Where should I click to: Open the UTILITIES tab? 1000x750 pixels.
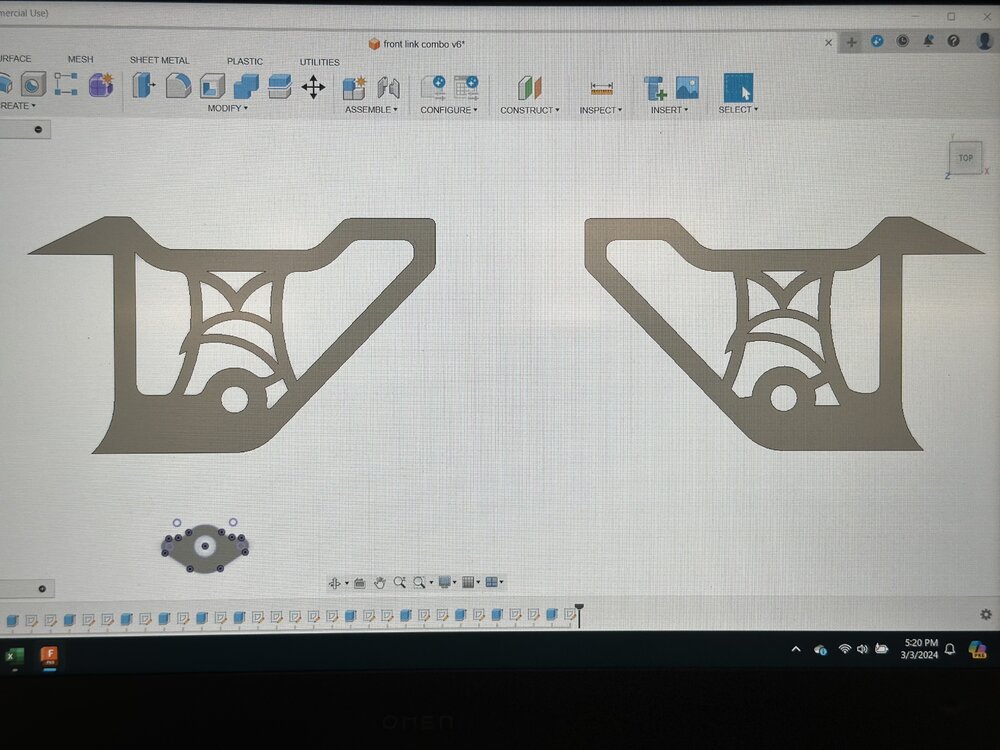320,62
